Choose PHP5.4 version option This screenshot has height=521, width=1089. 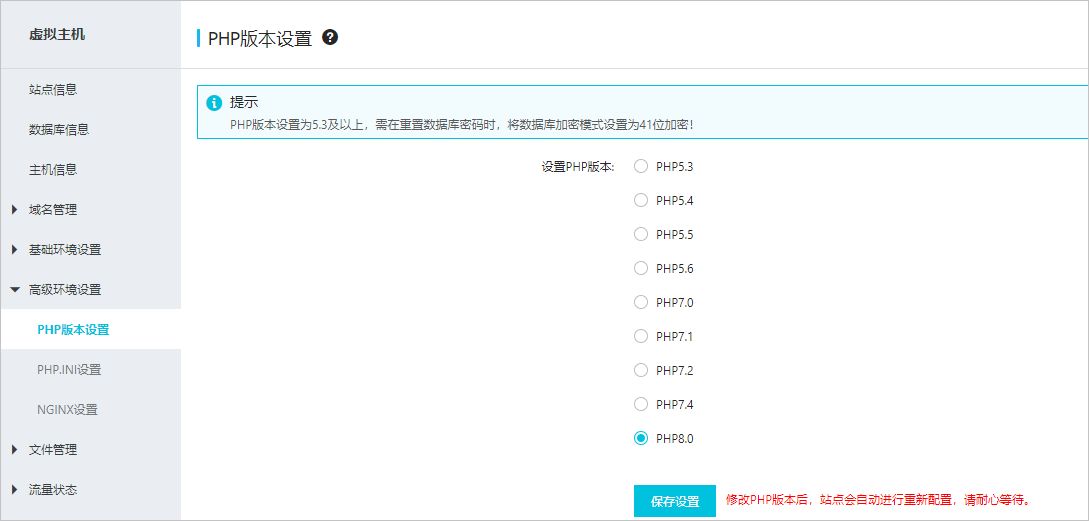pyautogui.click(x=641, y=201)
